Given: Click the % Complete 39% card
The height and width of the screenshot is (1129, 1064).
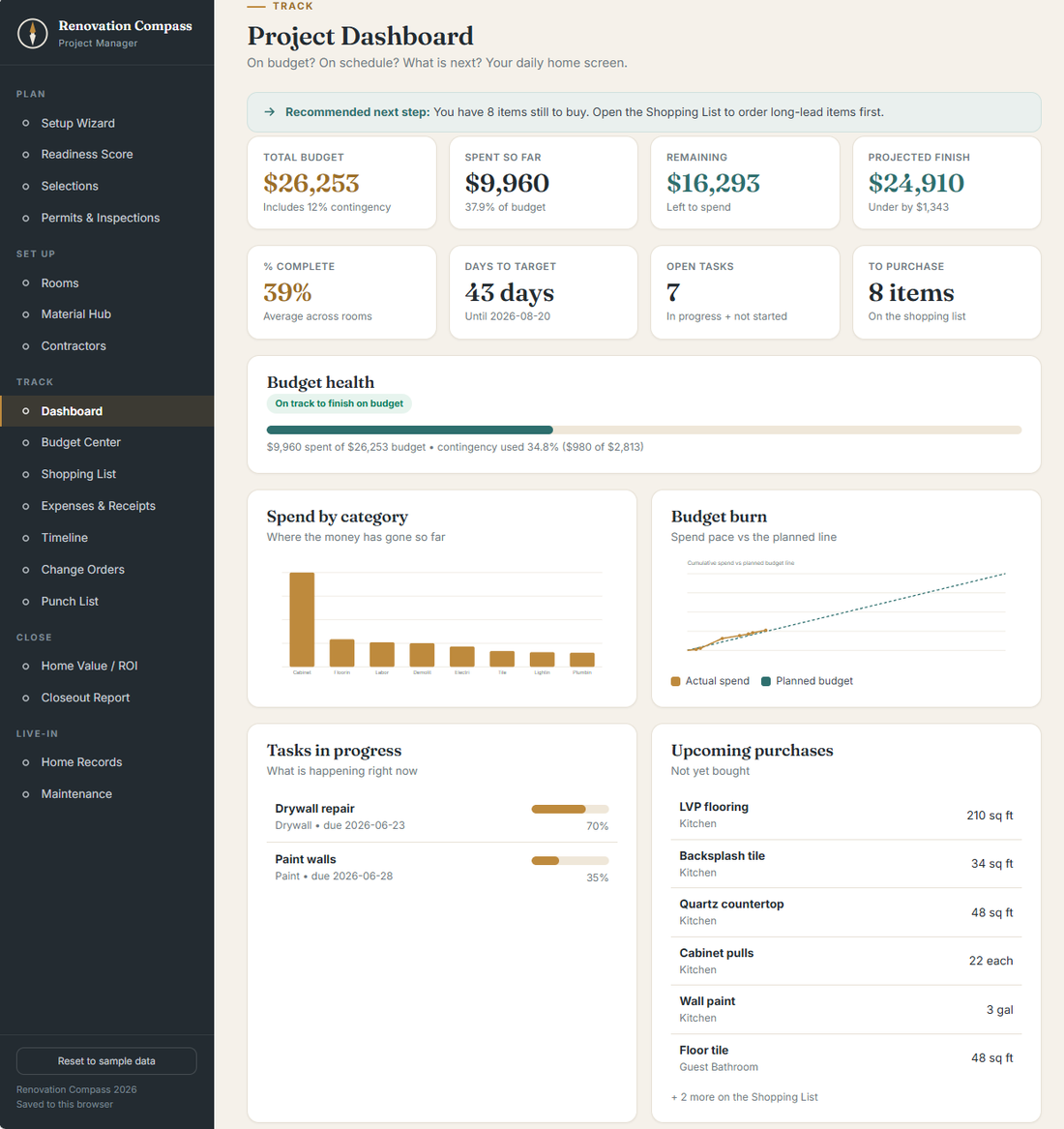Looking at the screenshot, I should (x=341, y=292).
